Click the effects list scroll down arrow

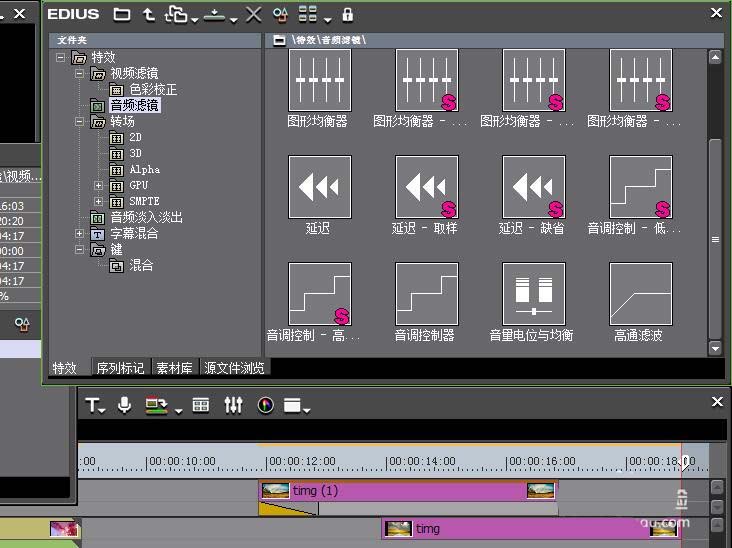click(715, 348)
